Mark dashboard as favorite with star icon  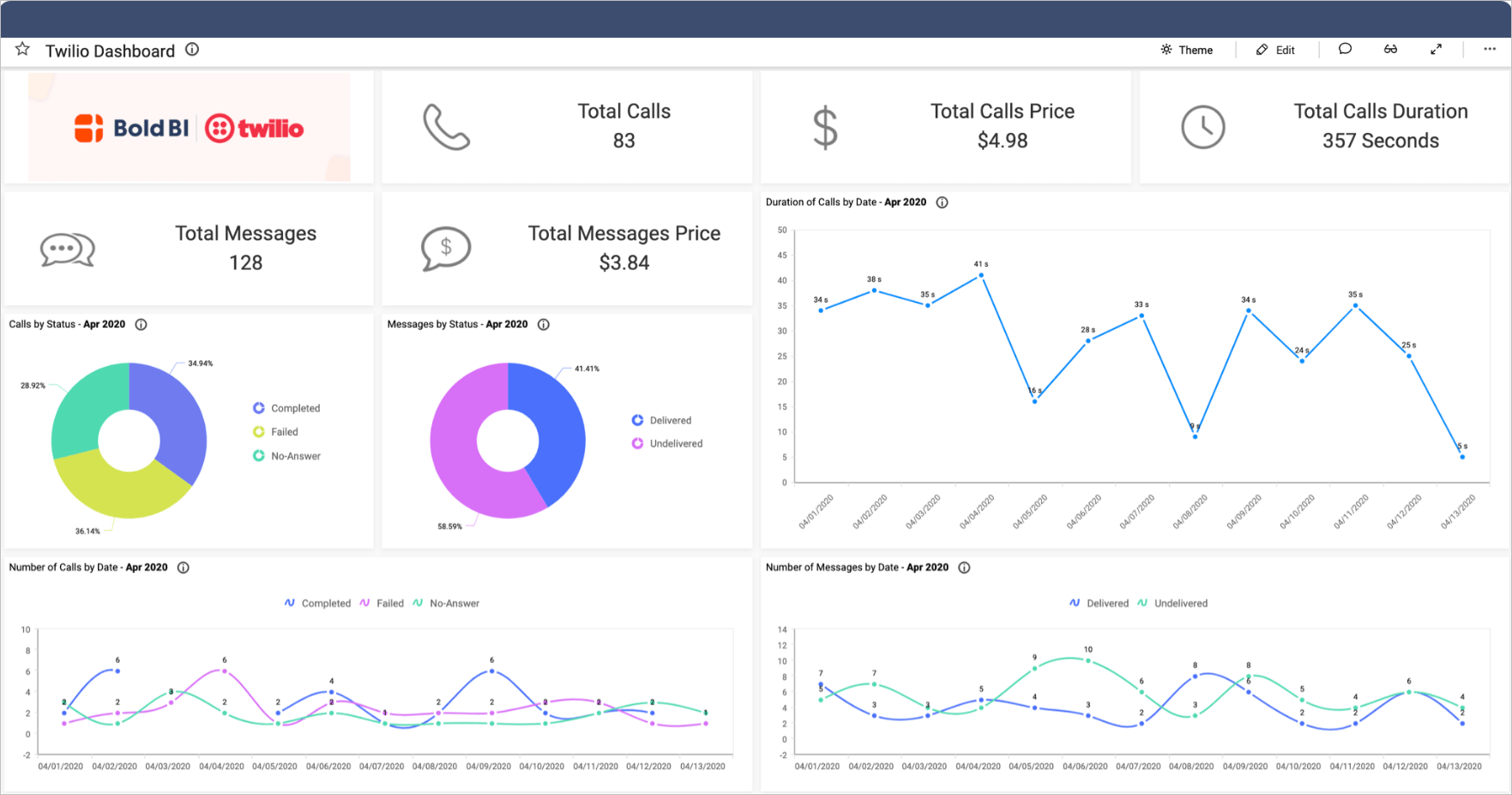pyautogui.click(x=22, y=50)
